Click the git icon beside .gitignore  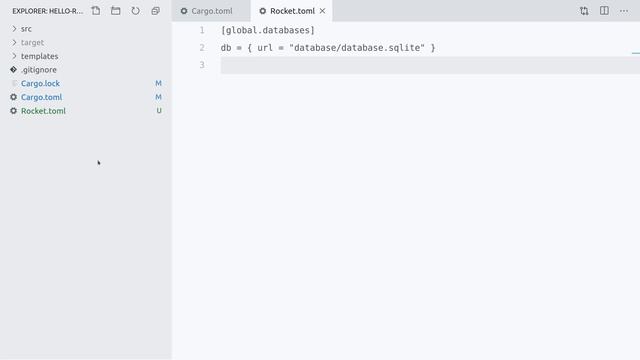coord(13,70)
